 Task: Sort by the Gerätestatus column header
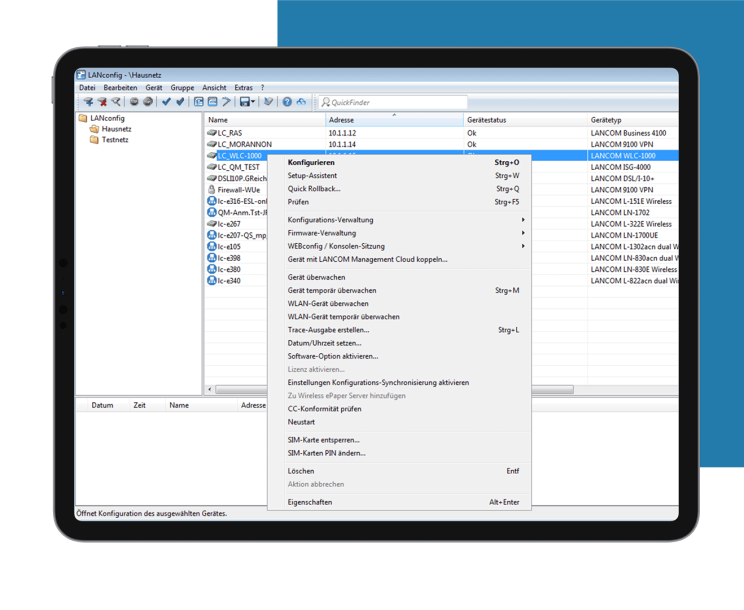point(525,120)
